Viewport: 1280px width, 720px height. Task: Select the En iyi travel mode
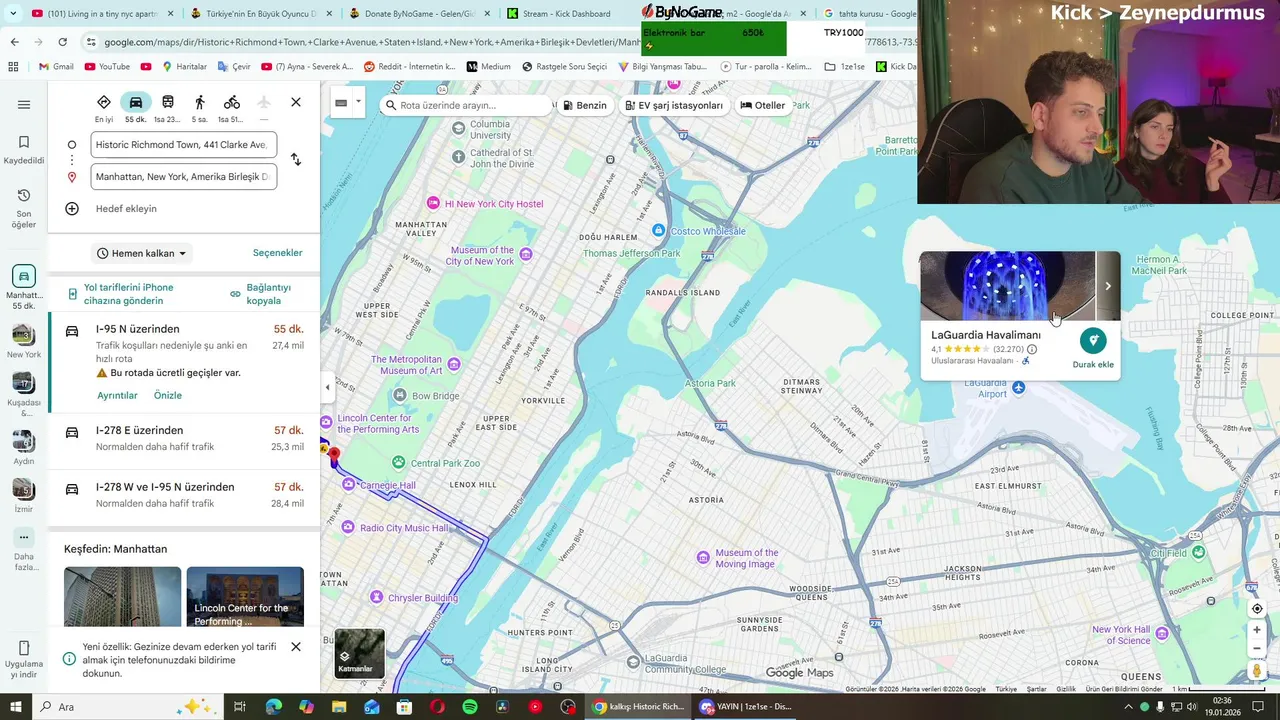pos(104,108)
